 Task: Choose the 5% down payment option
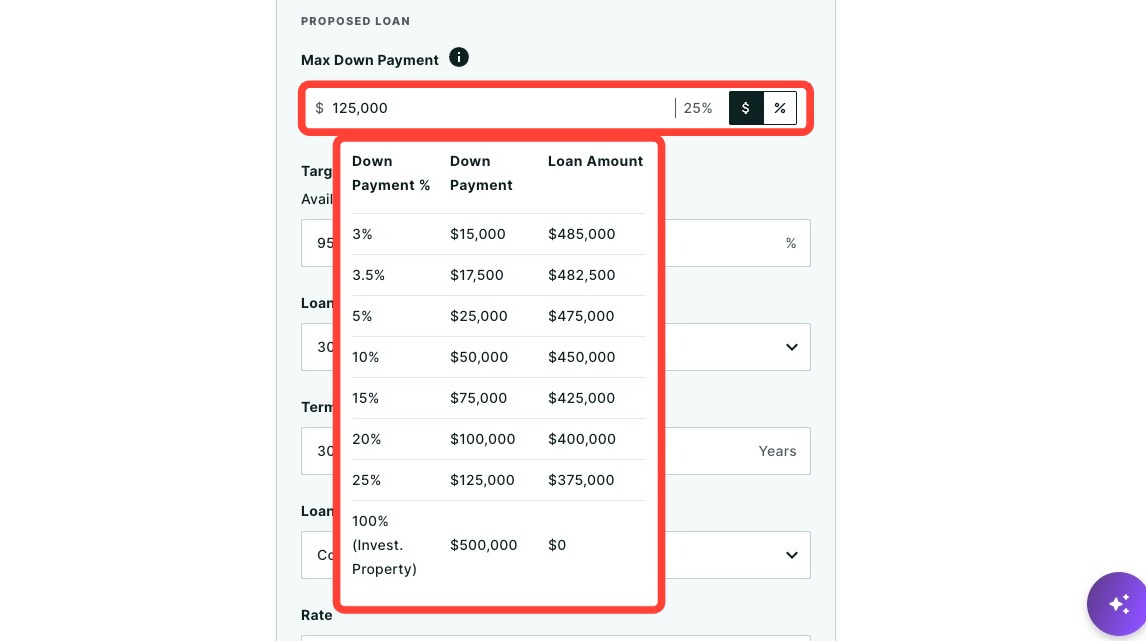pos(498,316)
